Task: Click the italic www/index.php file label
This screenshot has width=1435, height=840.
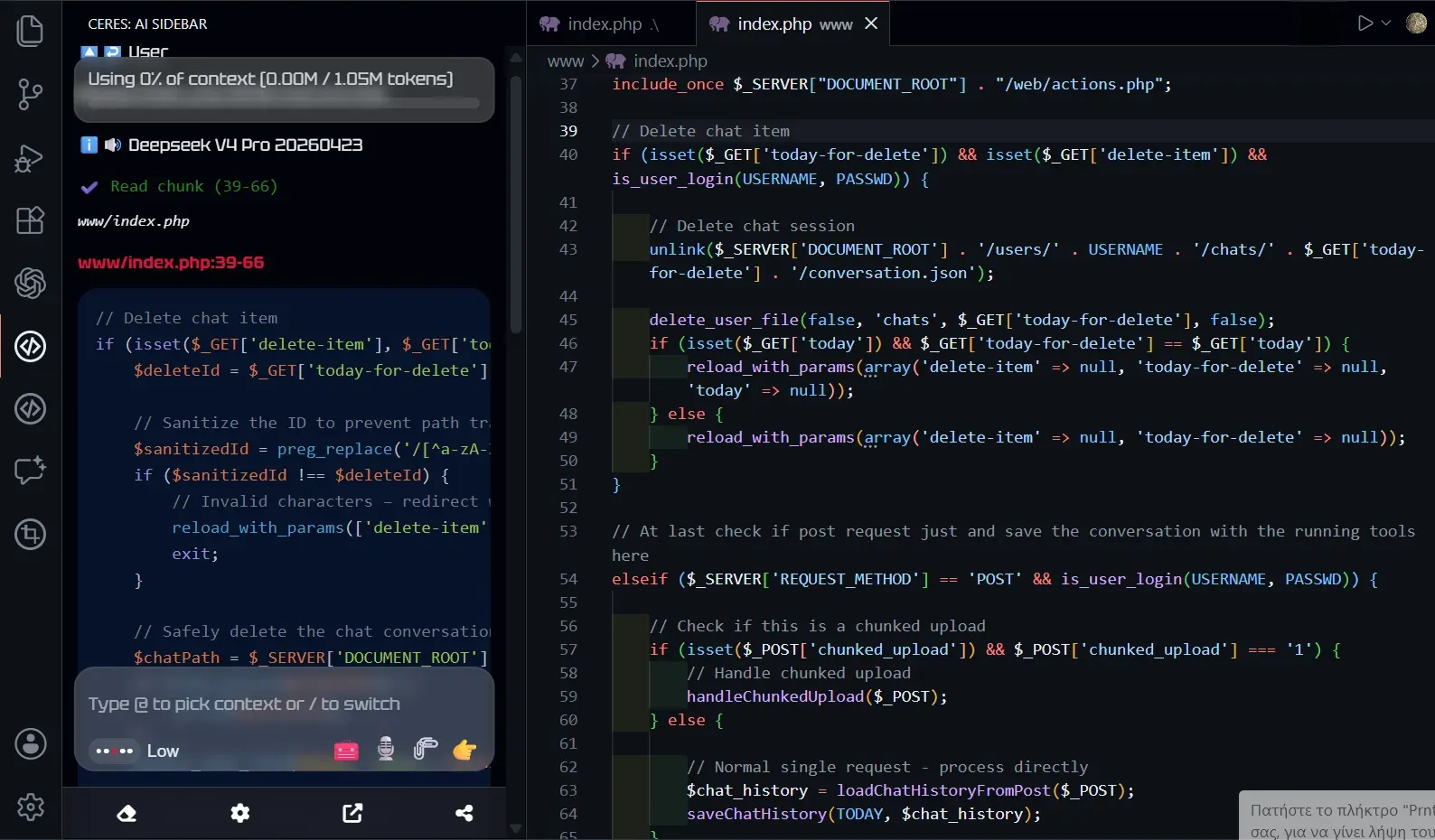Action: tap(134, 221)
